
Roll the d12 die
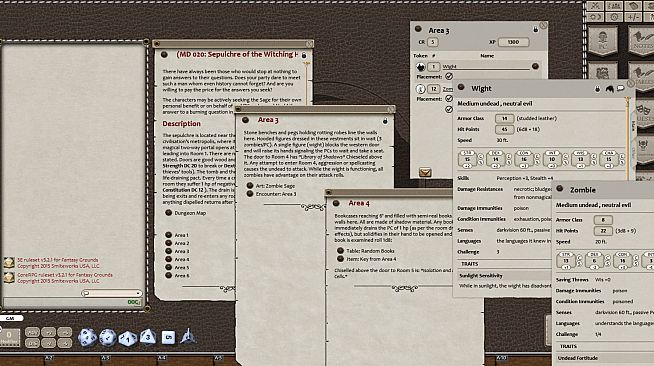(x=108, y=338)
